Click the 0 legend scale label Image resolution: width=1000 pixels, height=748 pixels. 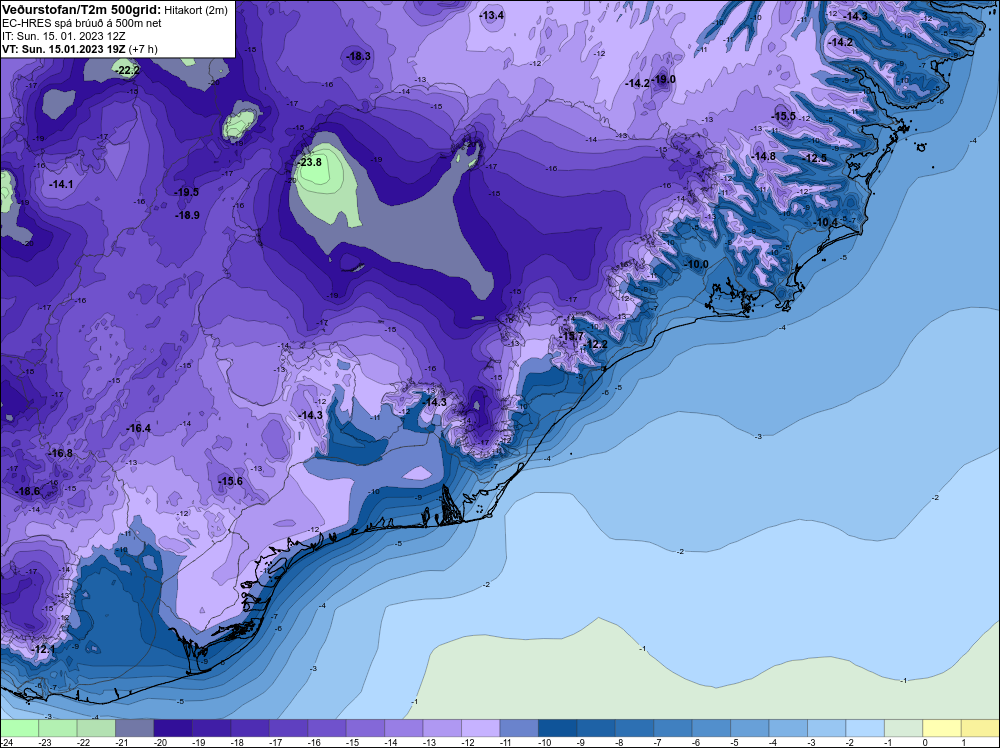[x=926, y=742]
